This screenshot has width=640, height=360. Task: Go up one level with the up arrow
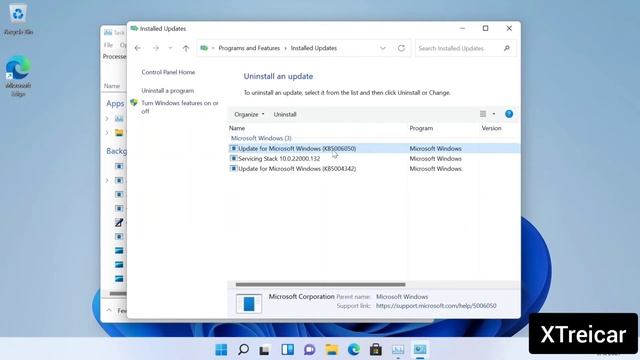click(186, 48)
